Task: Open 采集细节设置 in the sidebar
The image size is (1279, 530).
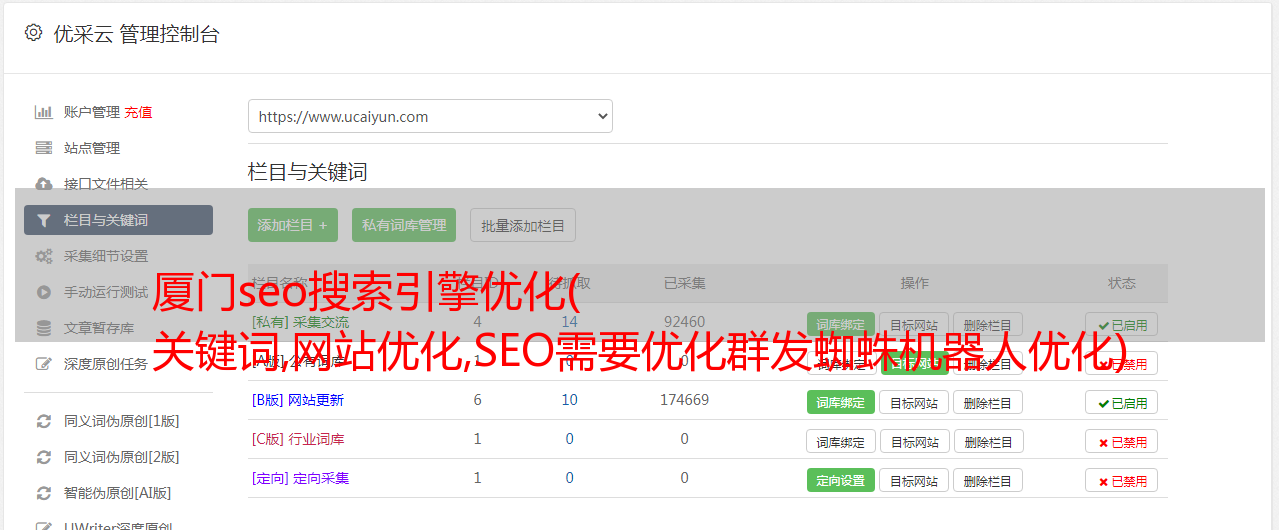Action: pos(106,256)
